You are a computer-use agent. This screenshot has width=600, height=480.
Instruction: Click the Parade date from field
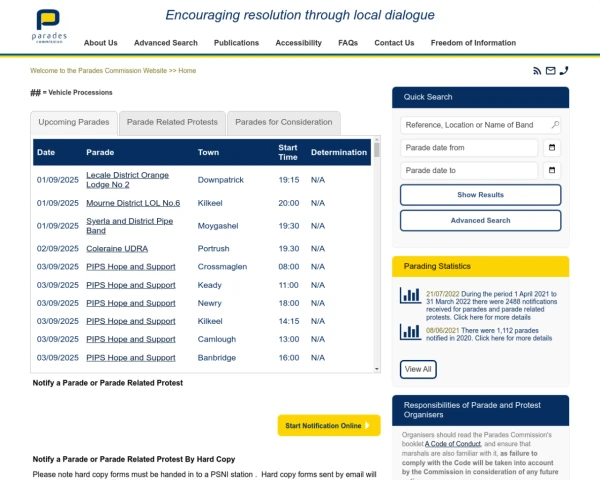click(x=470, y=148)
